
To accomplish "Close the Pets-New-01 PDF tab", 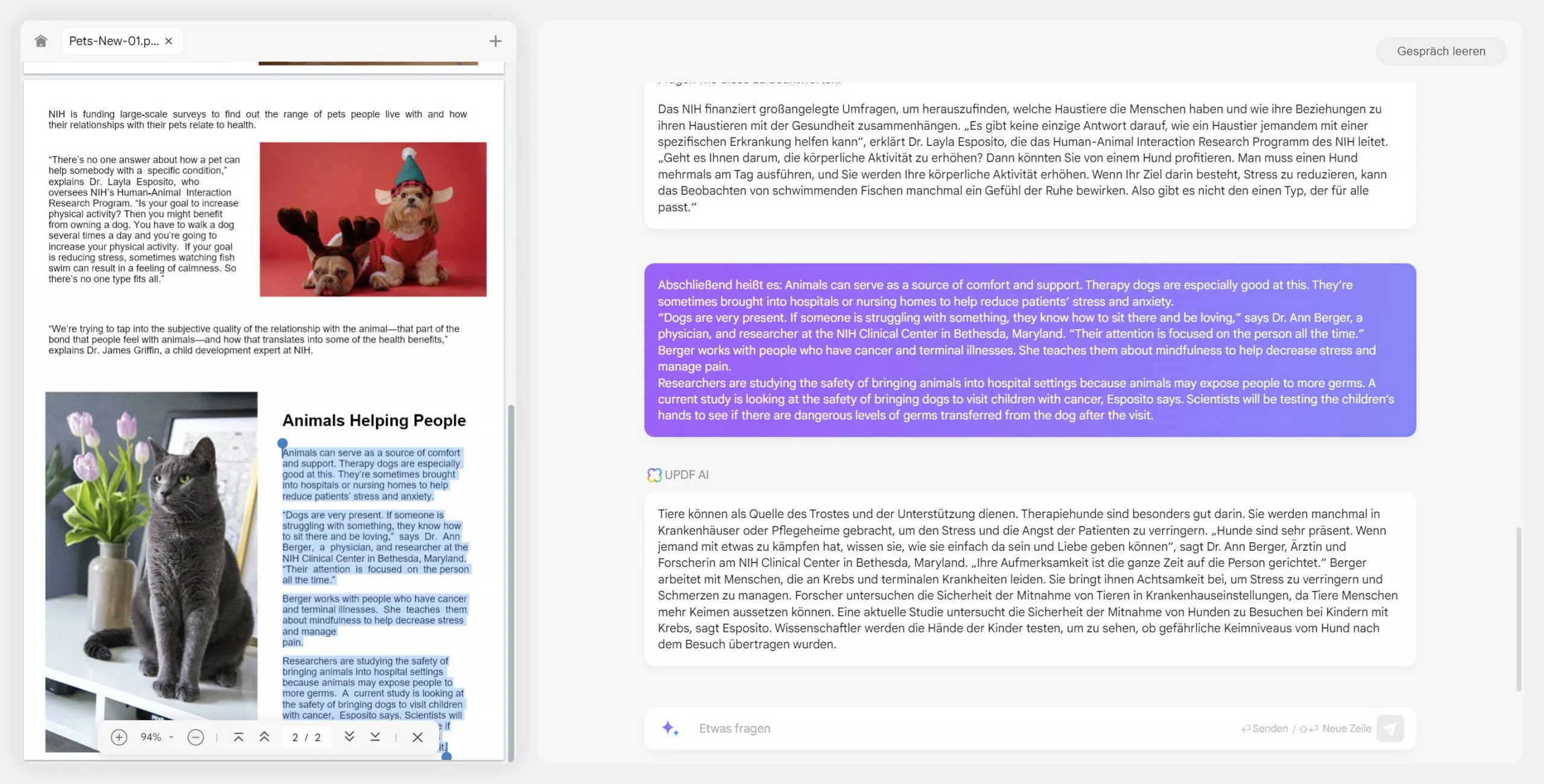I will (x=169, y=41).
